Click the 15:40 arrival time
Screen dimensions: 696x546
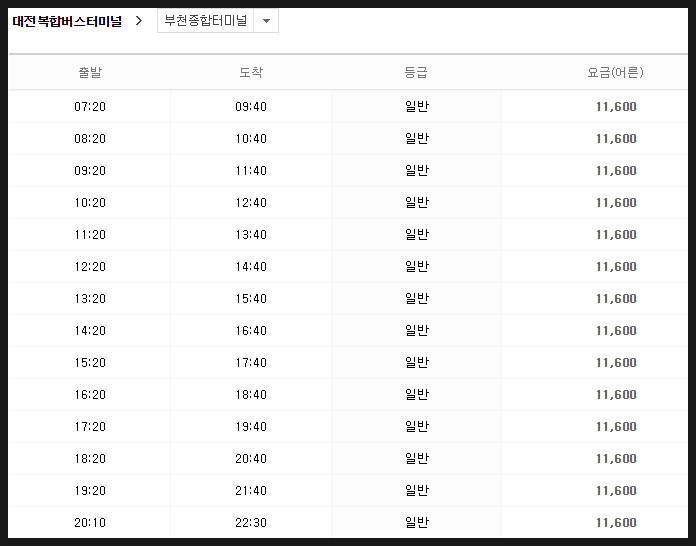(x=251, y=298)
